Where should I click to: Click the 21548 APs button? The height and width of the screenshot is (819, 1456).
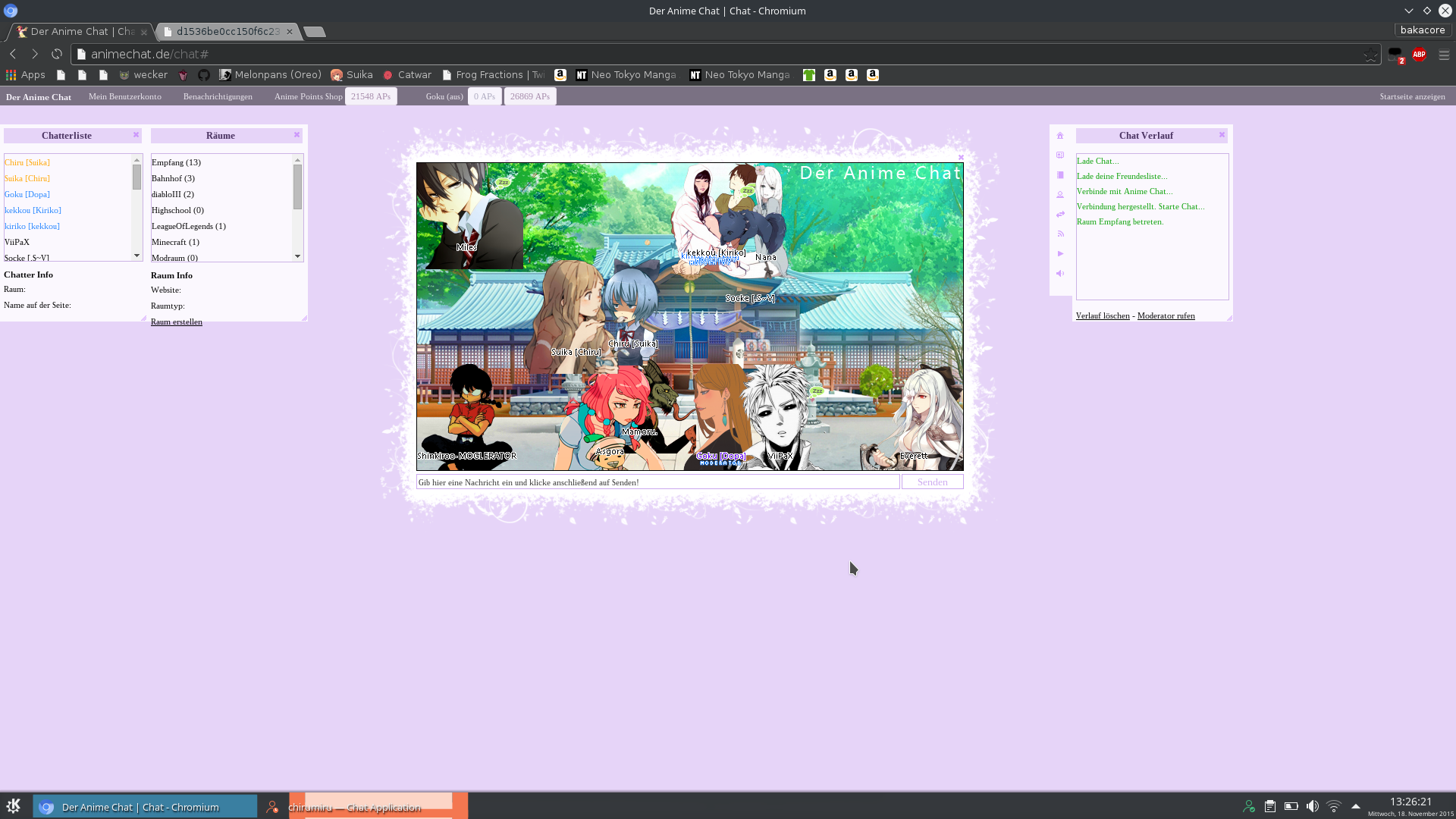(x=371, y=96)
